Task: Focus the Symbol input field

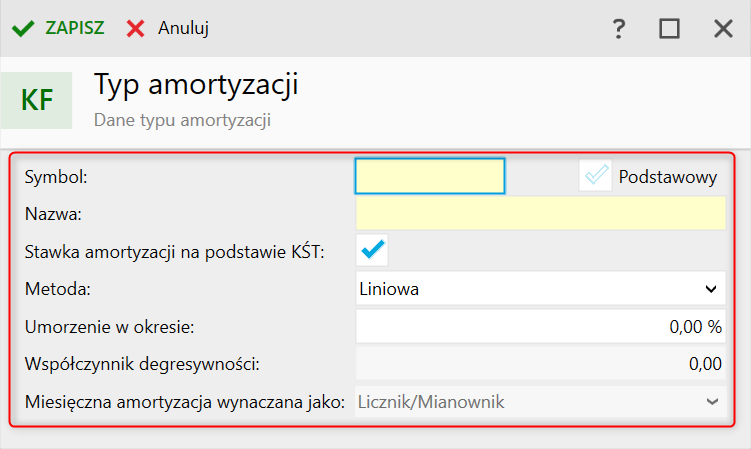Action: coord(430,176)
